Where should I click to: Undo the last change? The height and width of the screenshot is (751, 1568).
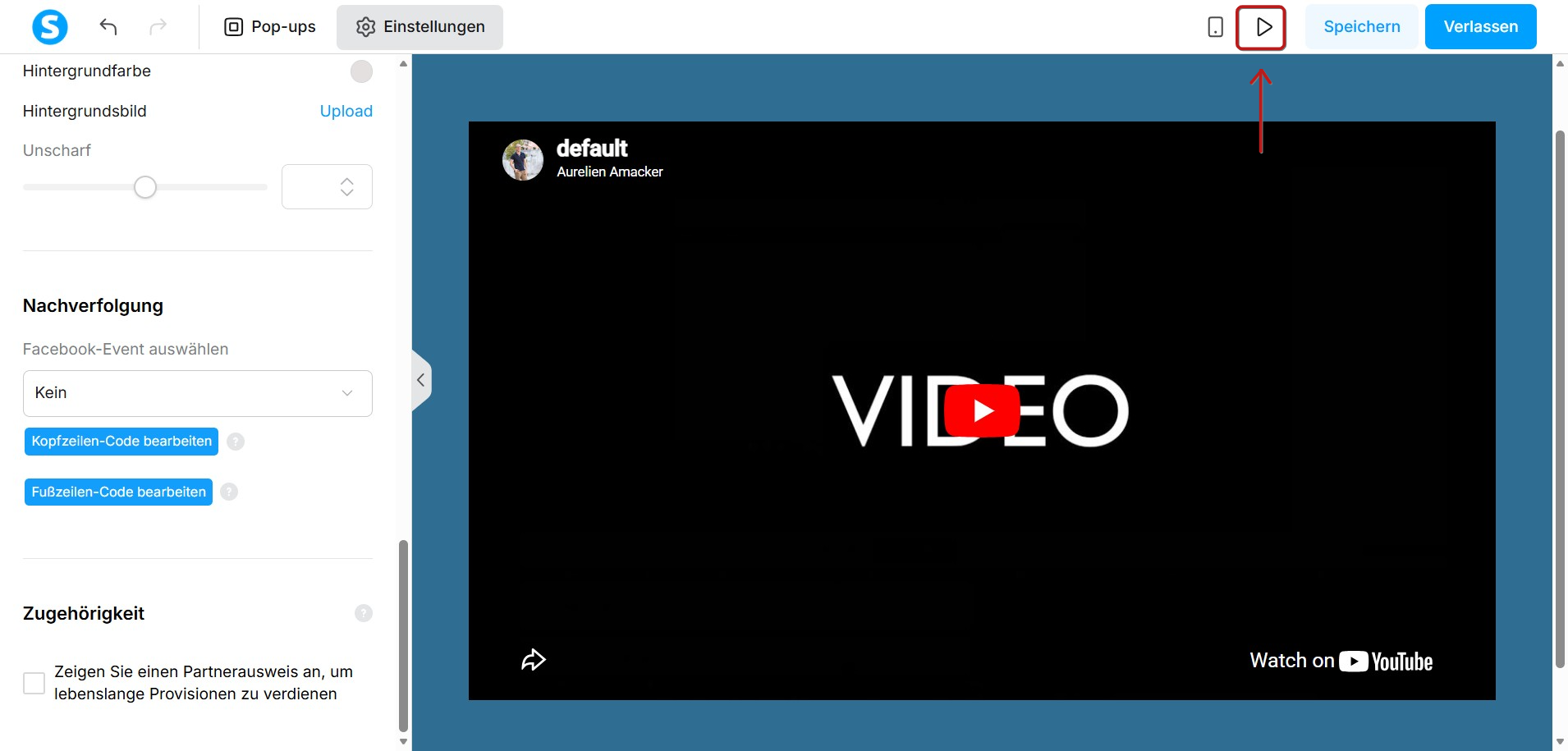[x=108, y=26]
